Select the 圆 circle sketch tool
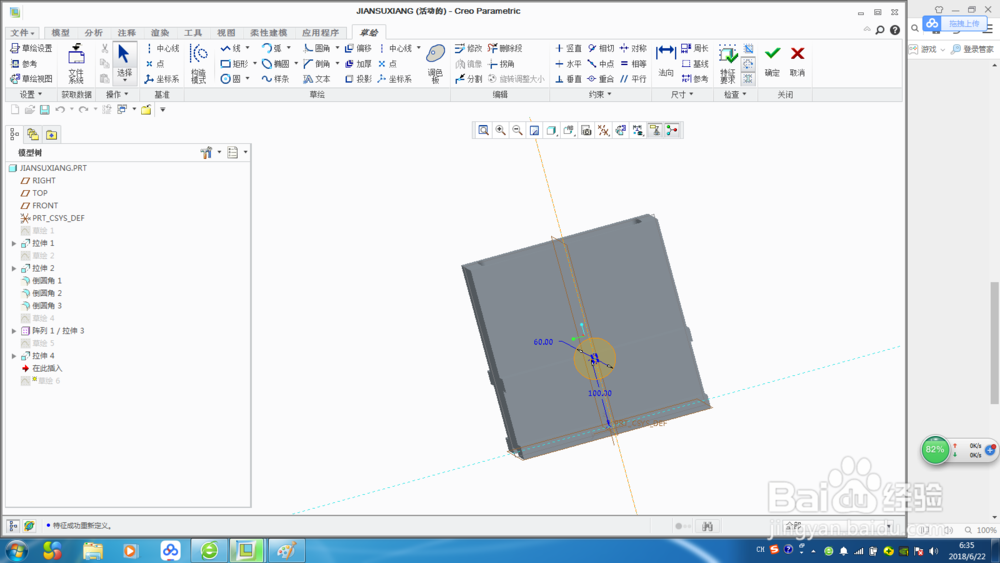Screen dimensions: 1000x563 pyautogui.click(x=231, y=79)
